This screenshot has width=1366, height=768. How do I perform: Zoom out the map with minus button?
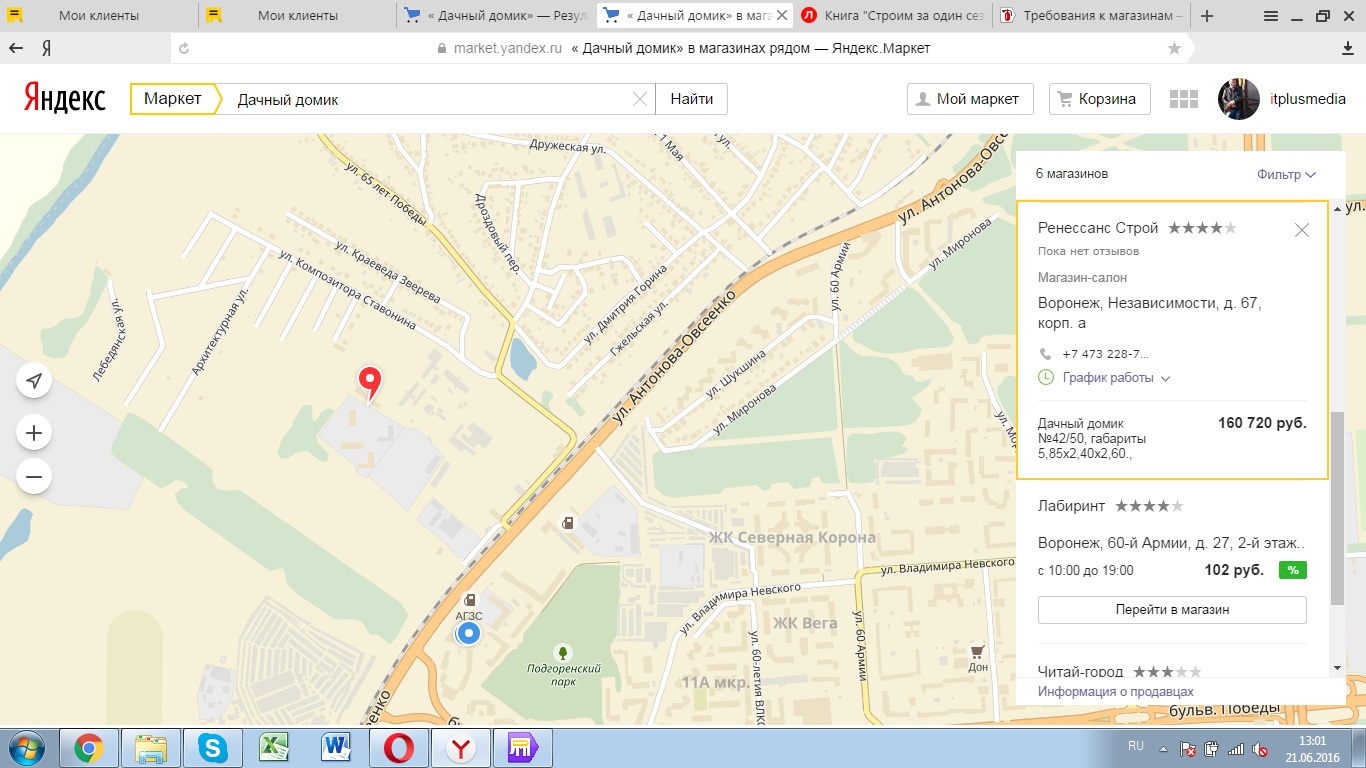(x=34, y=477)
